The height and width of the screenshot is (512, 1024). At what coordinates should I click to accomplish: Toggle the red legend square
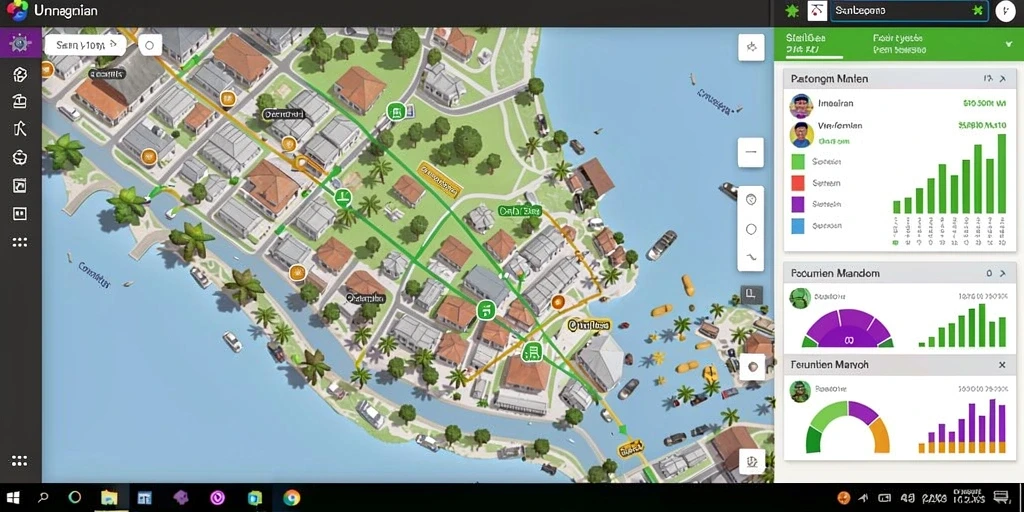tap(797, 183)
